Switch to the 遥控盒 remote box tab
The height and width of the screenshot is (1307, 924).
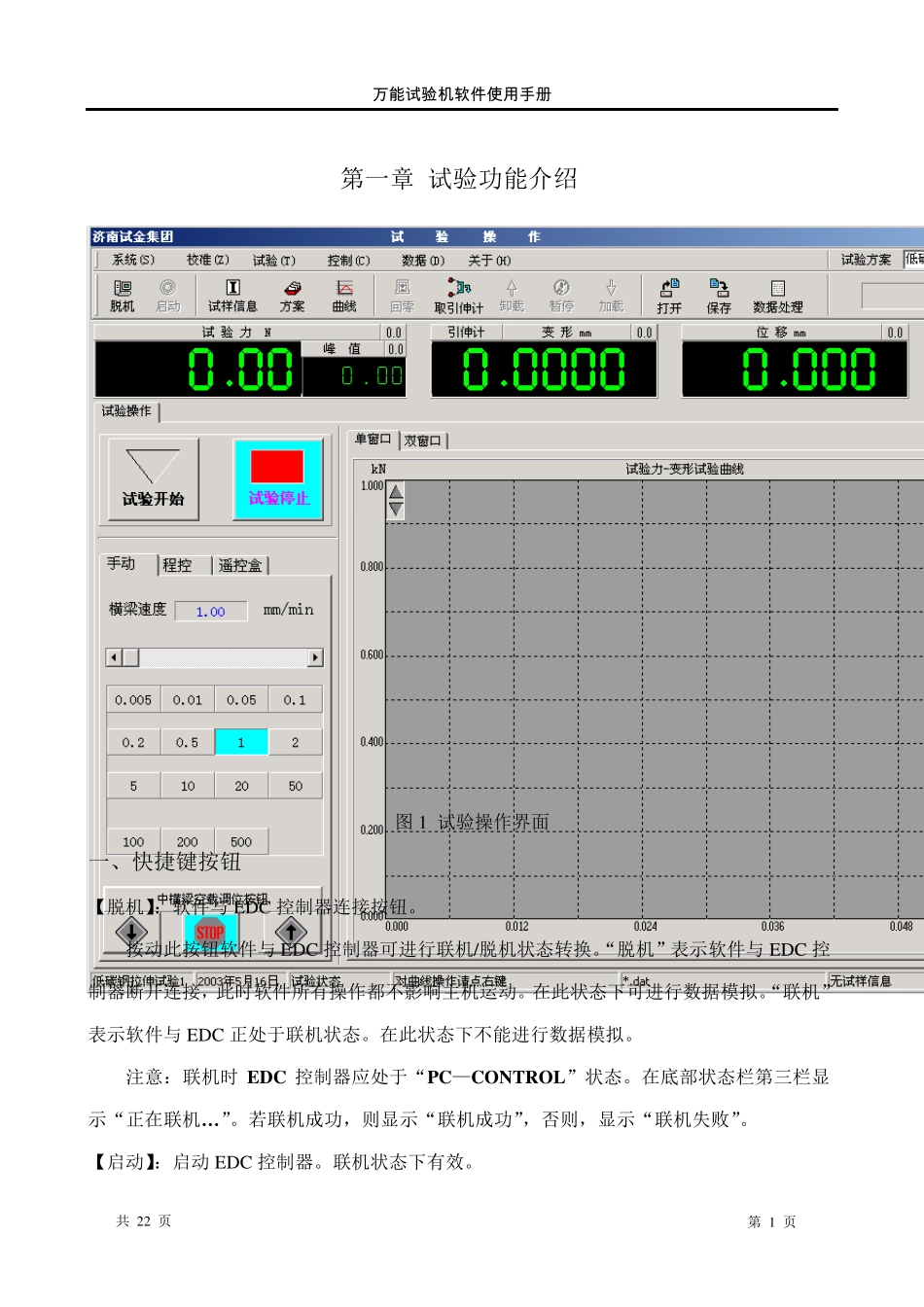tap(240, 565)
